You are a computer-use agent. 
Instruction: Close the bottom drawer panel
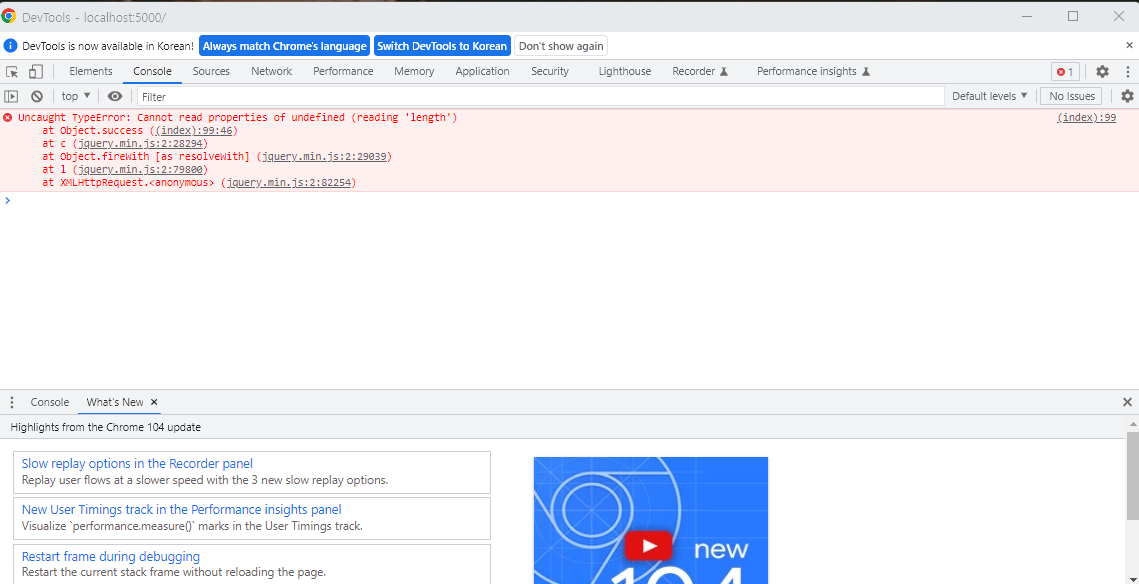click(x=1127, y=402)
